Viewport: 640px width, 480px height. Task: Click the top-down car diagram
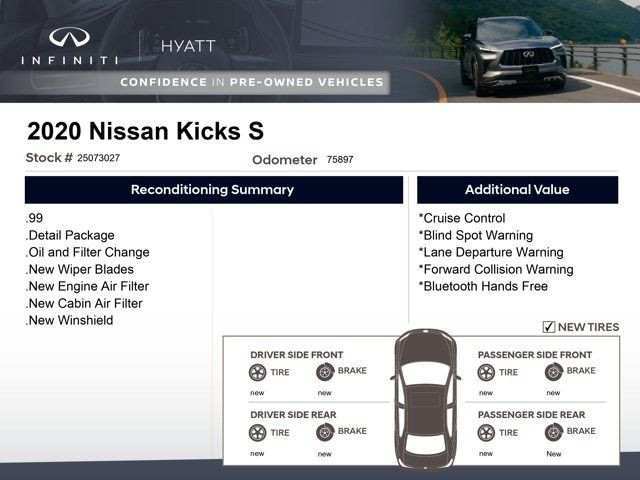click(426, 399)
